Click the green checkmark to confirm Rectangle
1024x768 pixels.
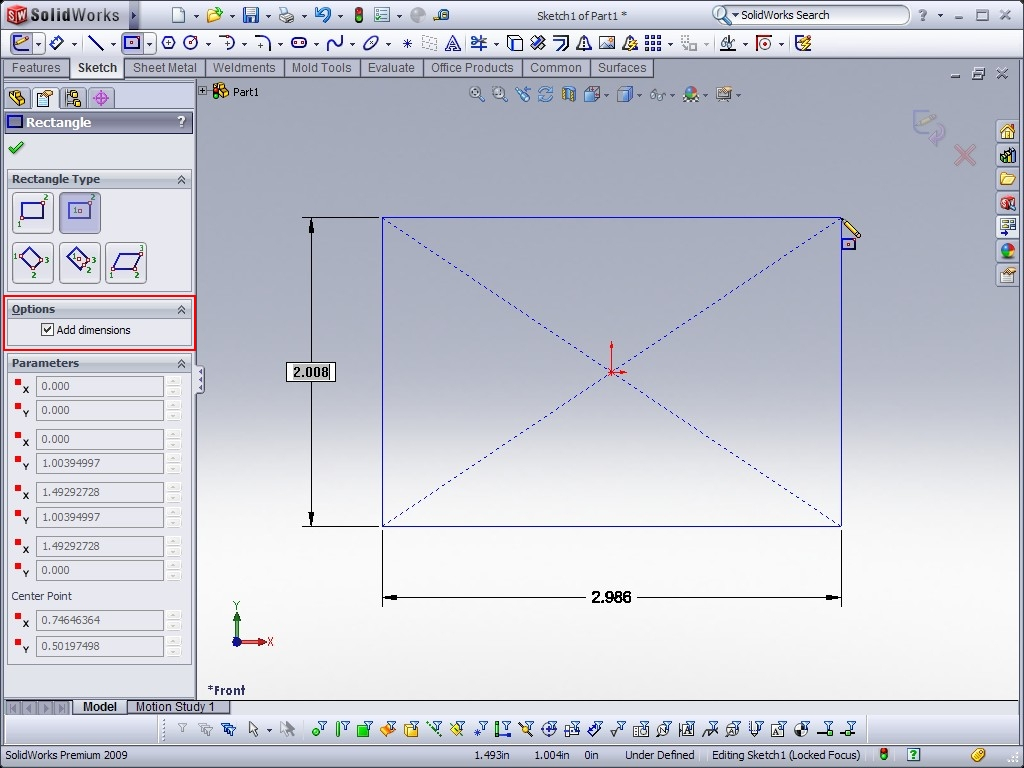[16, 145]
